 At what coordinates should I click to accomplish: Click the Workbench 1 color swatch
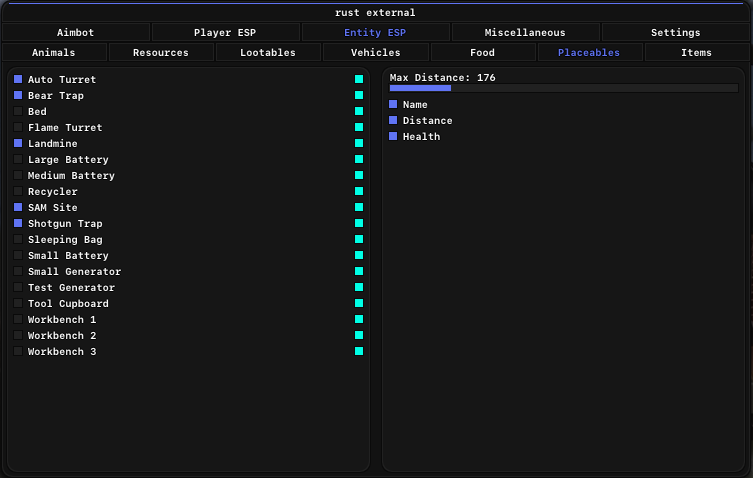tap(359, 319)
